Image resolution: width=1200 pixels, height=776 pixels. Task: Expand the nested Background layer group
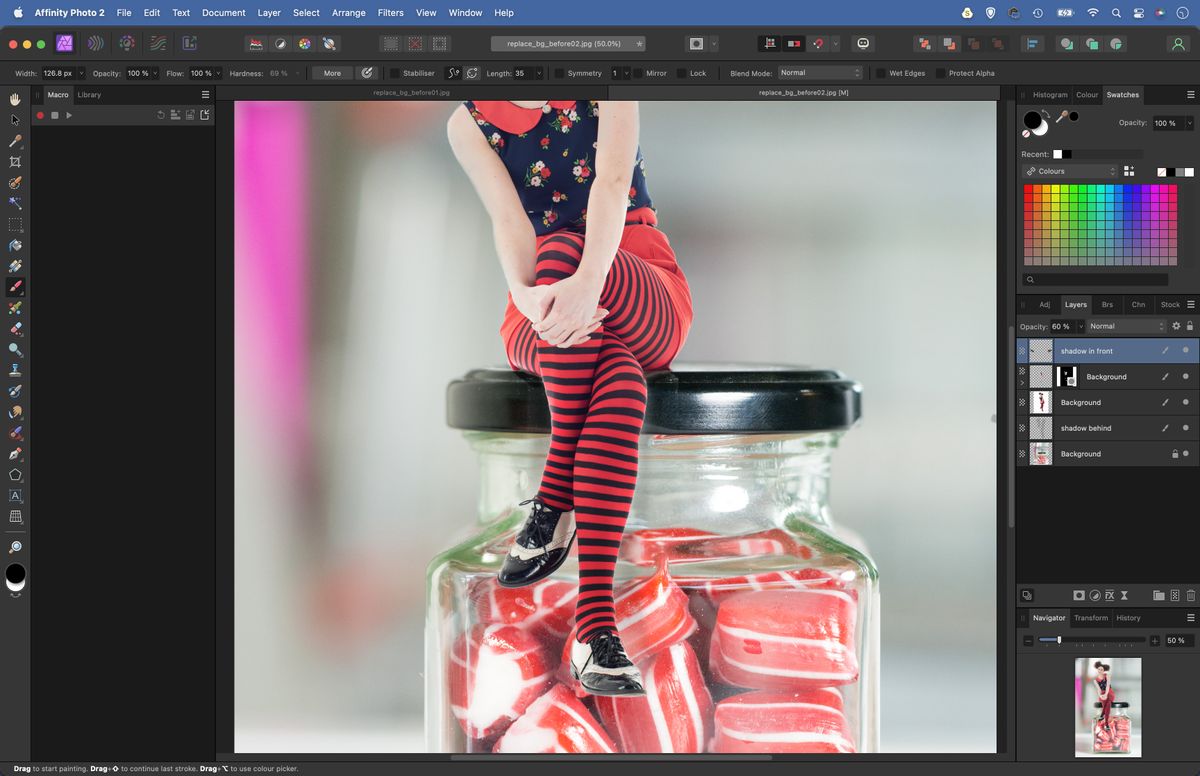[1022, 383]
